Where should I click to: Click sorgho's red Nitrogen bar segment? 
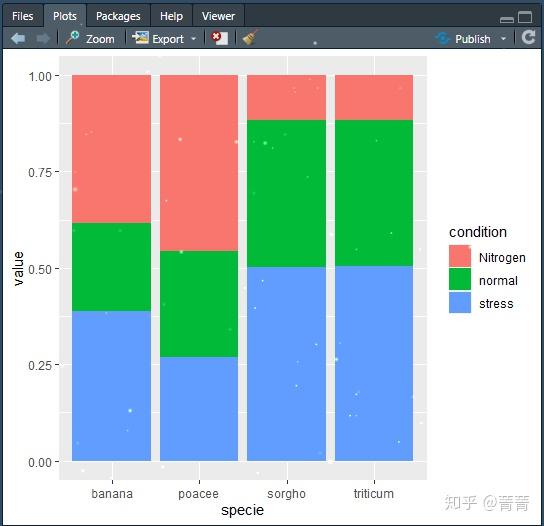[287, 97]
